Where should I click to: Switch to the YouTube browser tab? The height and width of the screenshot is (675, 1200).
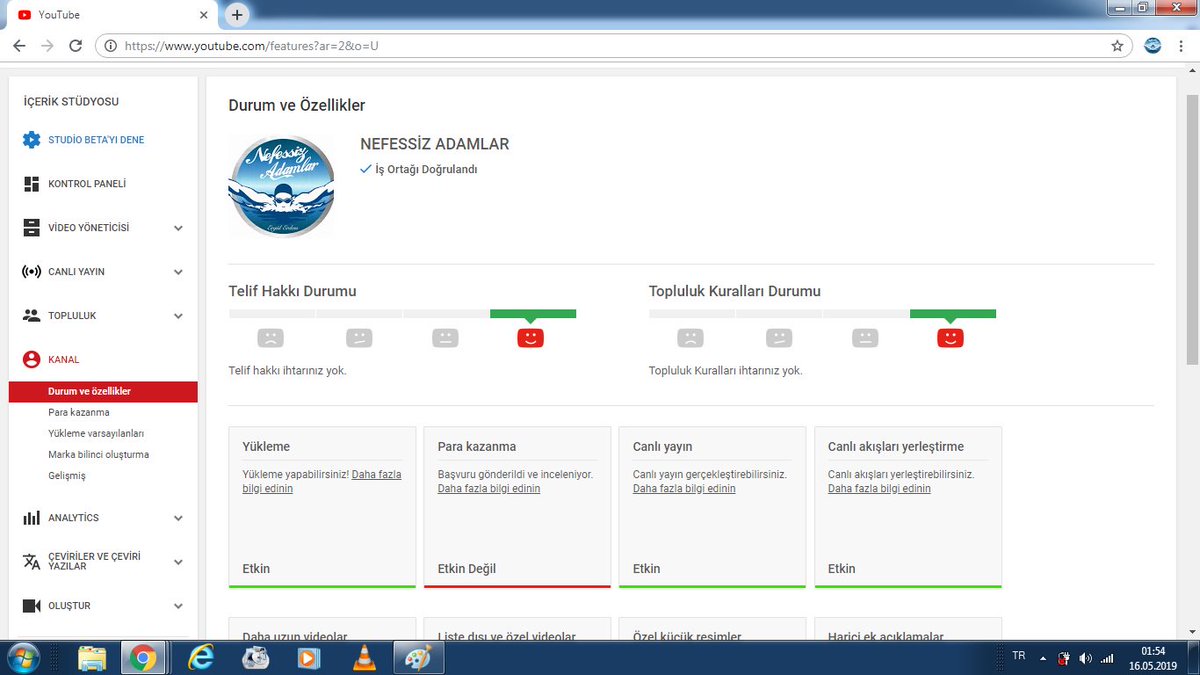[x=110, y=15]
